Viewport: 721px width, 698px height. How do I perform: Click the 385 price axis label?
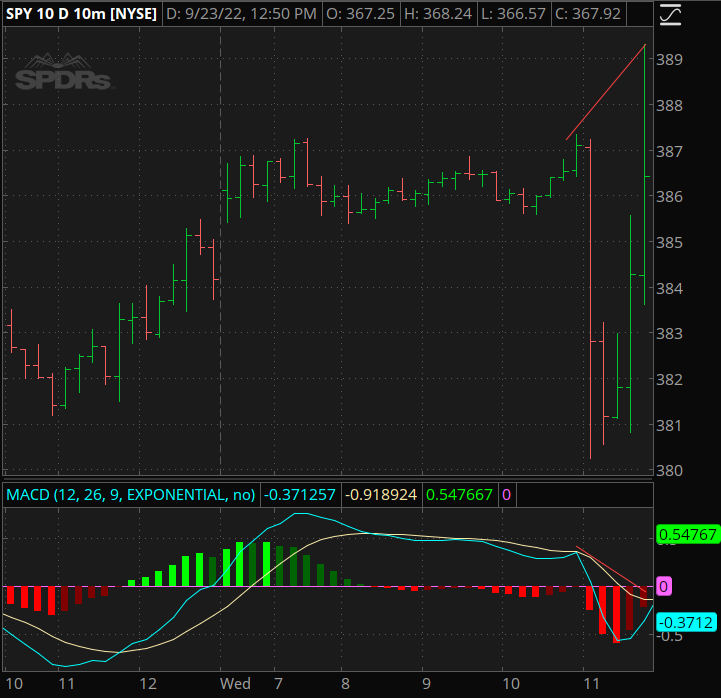(669, 242)
